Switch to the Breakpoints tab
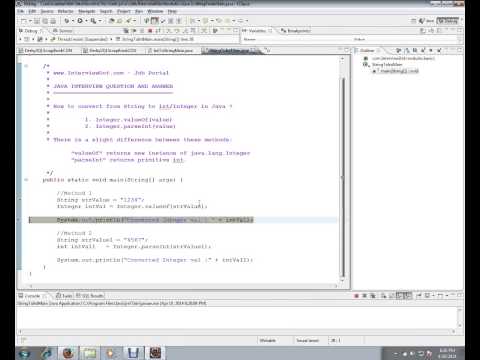The image size is (480, 360). tap(296, 31)
